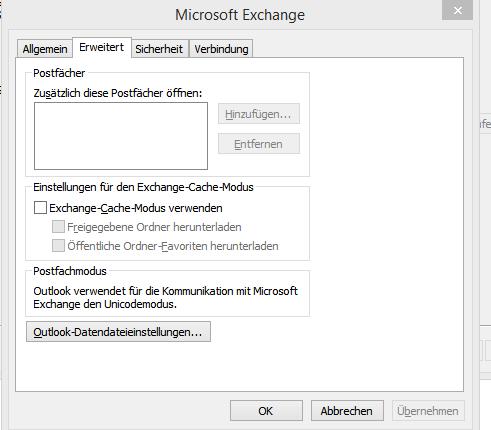Enable Exchange-Cache-Modus verwenden checkbox
Viewport: 491px width, 430px height.
(x=40, y=208)
